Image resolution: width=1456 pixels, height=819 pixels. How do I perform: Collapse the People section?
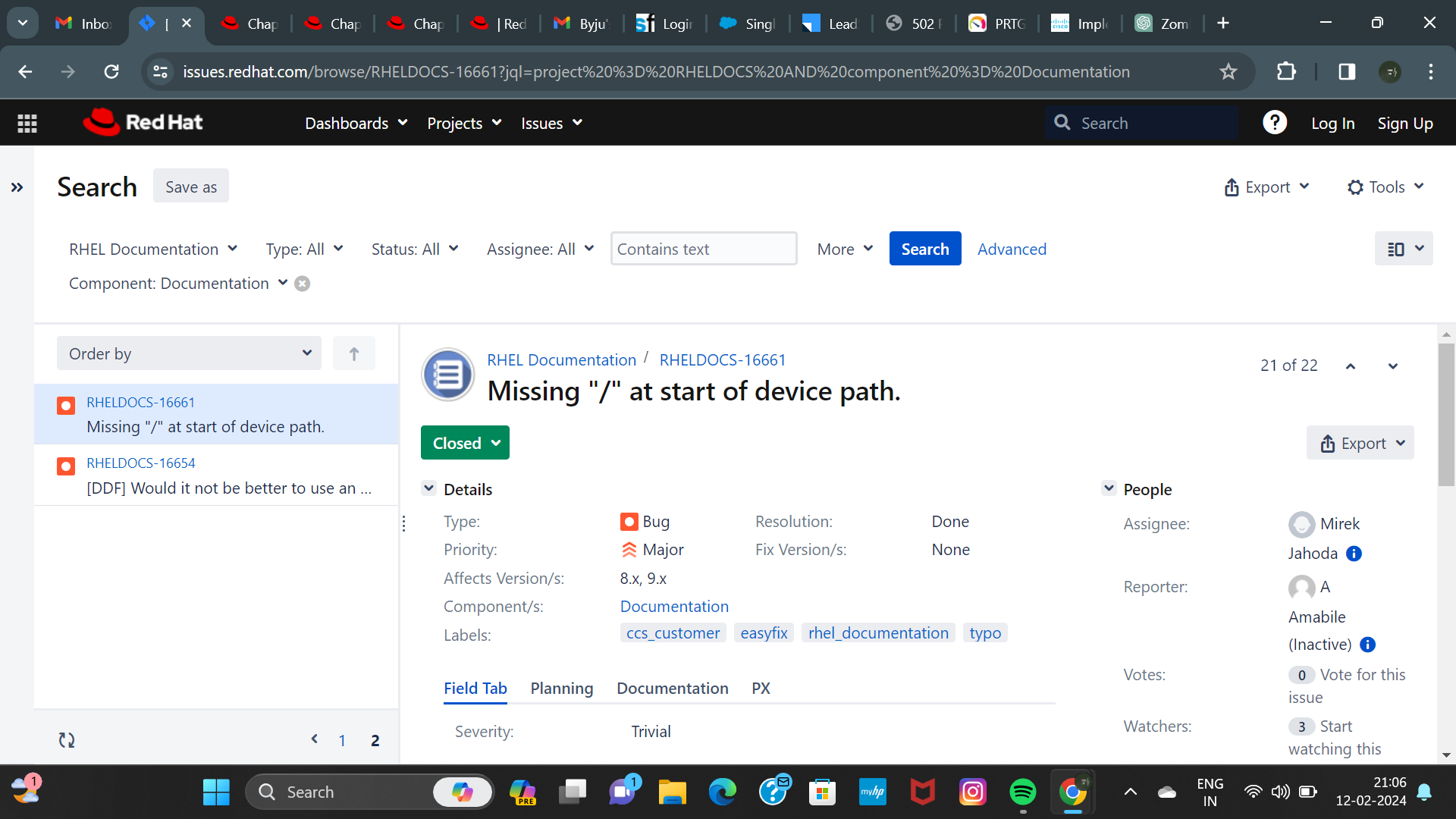(x=1109, y=489)
